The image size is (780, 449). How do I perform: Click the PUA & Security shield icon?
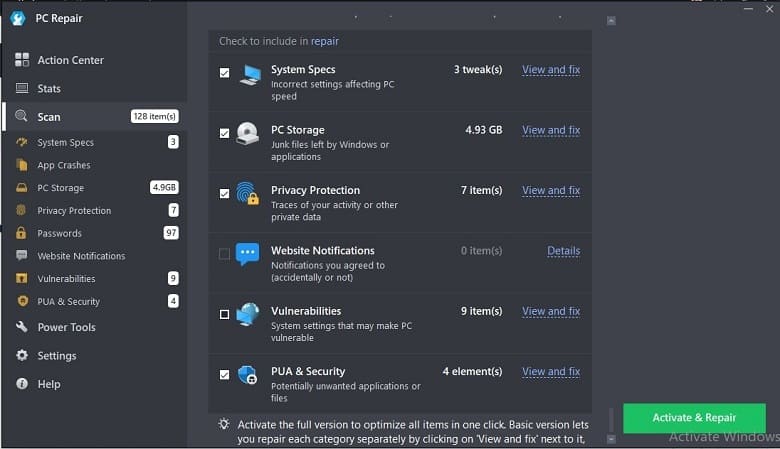[x=247, y=375]
